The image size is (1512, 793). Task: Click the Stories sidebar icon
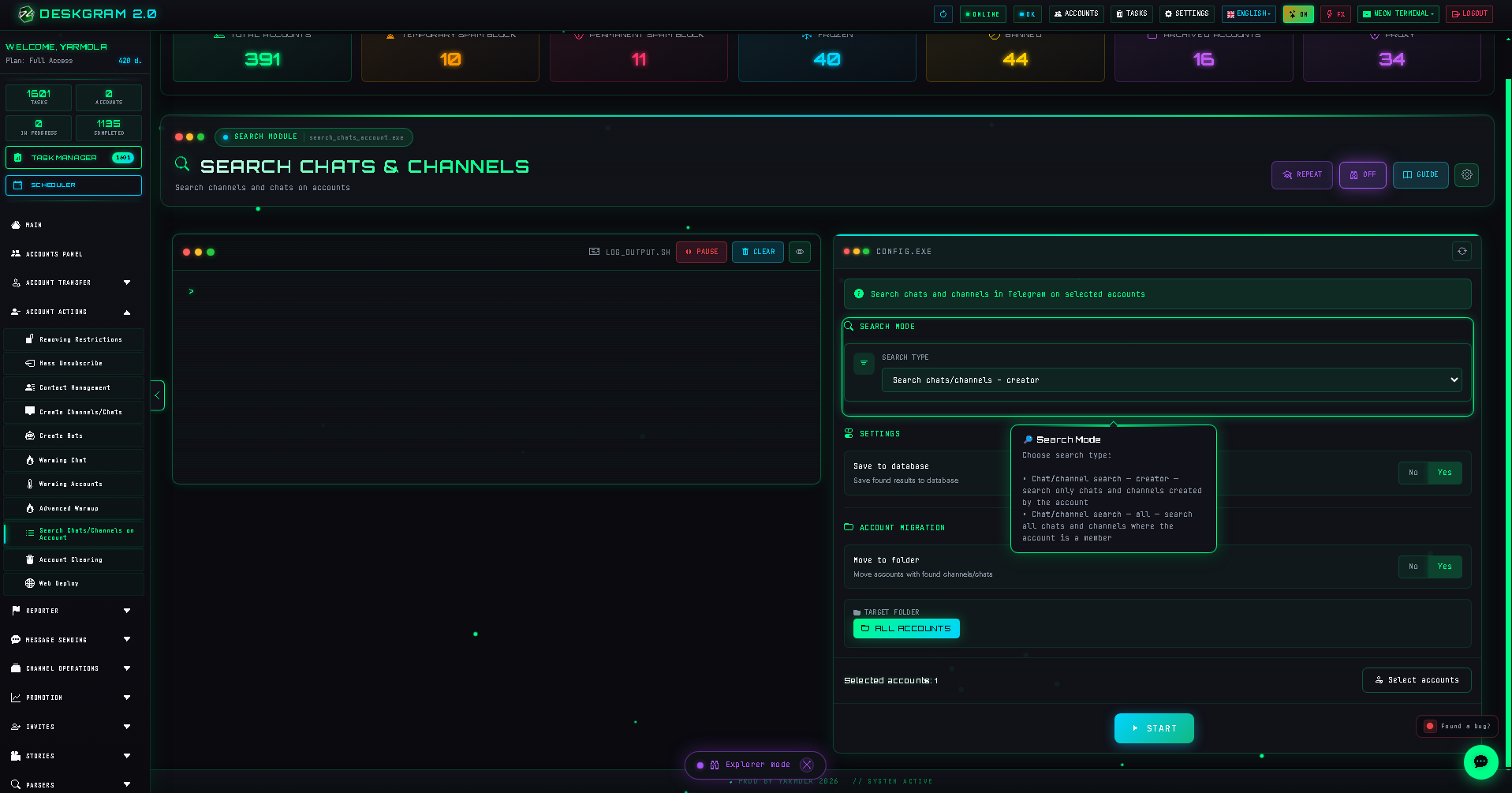(16, 756)
